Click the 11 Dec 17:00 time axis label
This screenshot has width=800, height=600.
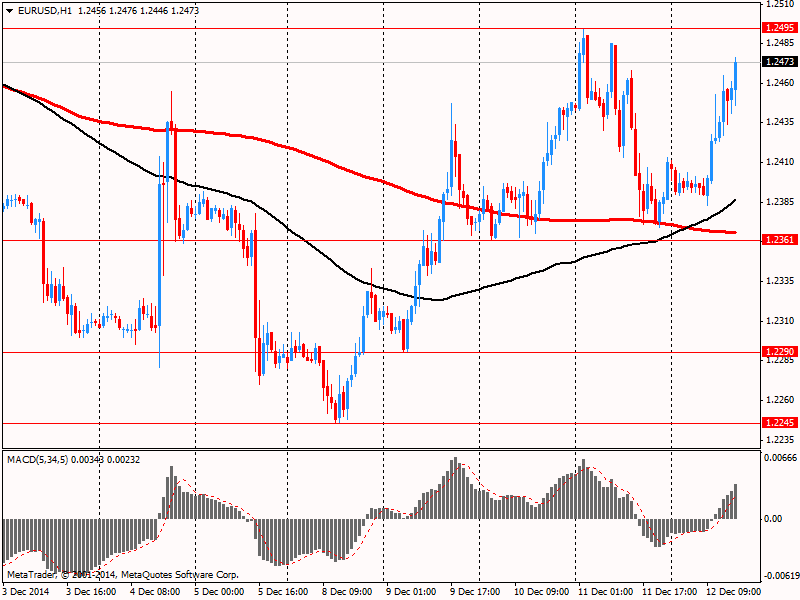[x=669, y=591]
